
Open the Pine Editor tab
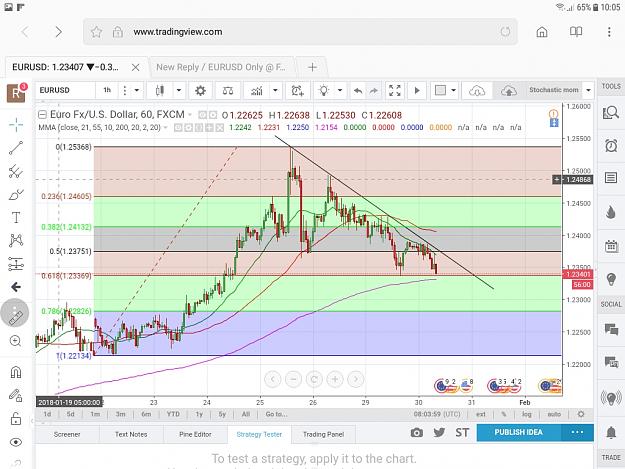pyautogui.click(x=195, y=434)
